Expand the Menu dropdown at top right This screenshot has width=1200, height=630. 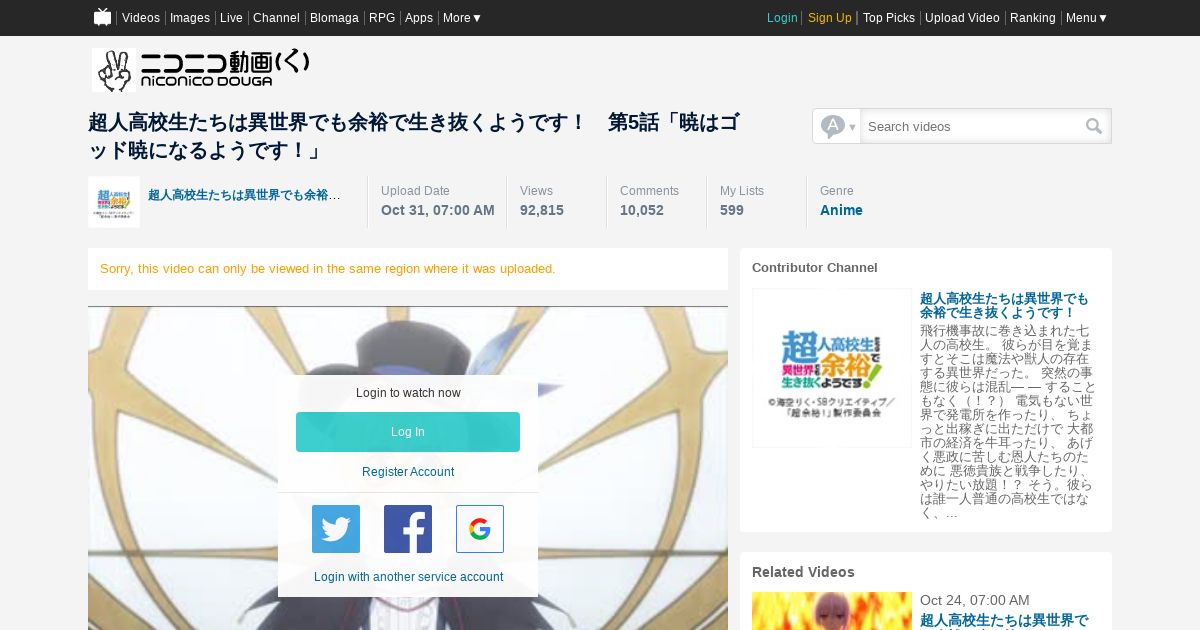click(1086, 18)
